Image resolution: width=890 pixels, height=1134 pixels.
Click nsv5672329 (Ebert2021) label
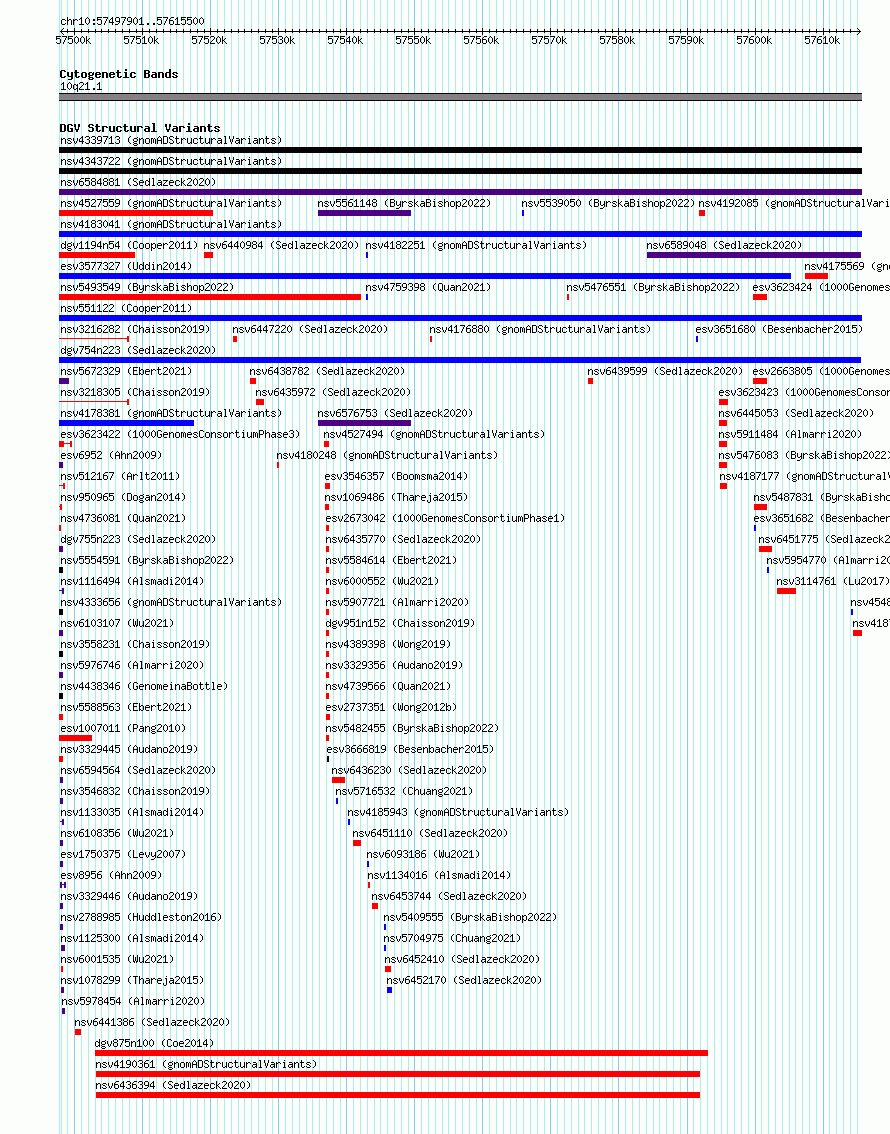point(126,371)
